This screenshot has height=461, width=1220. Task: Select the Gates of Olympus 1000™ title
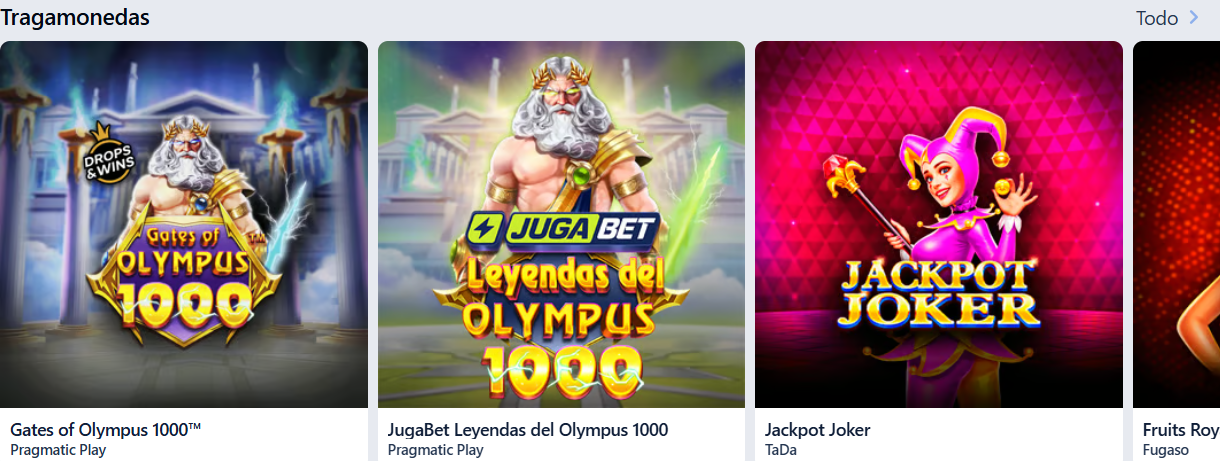pyautogui.click(x=106, y=430)
